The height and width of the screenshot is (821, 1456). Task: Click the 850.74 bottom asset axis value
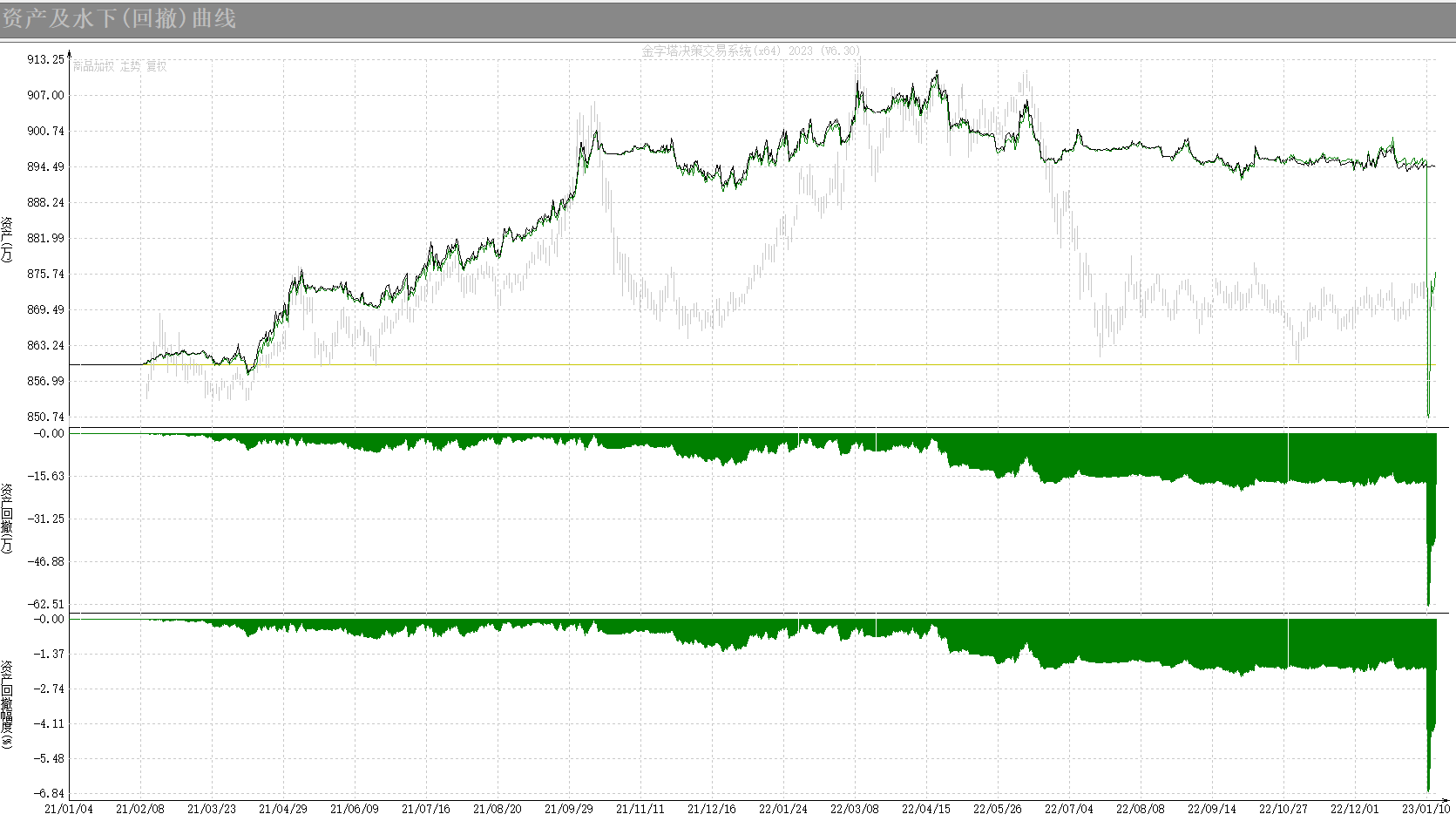(45, 417)
